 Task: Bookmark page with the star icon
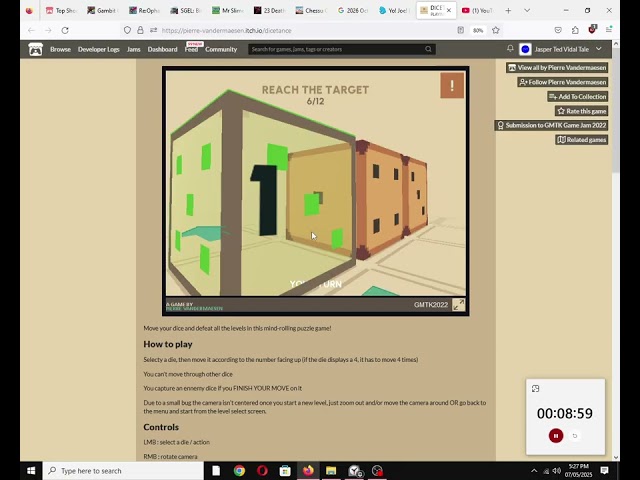(496, 30)
